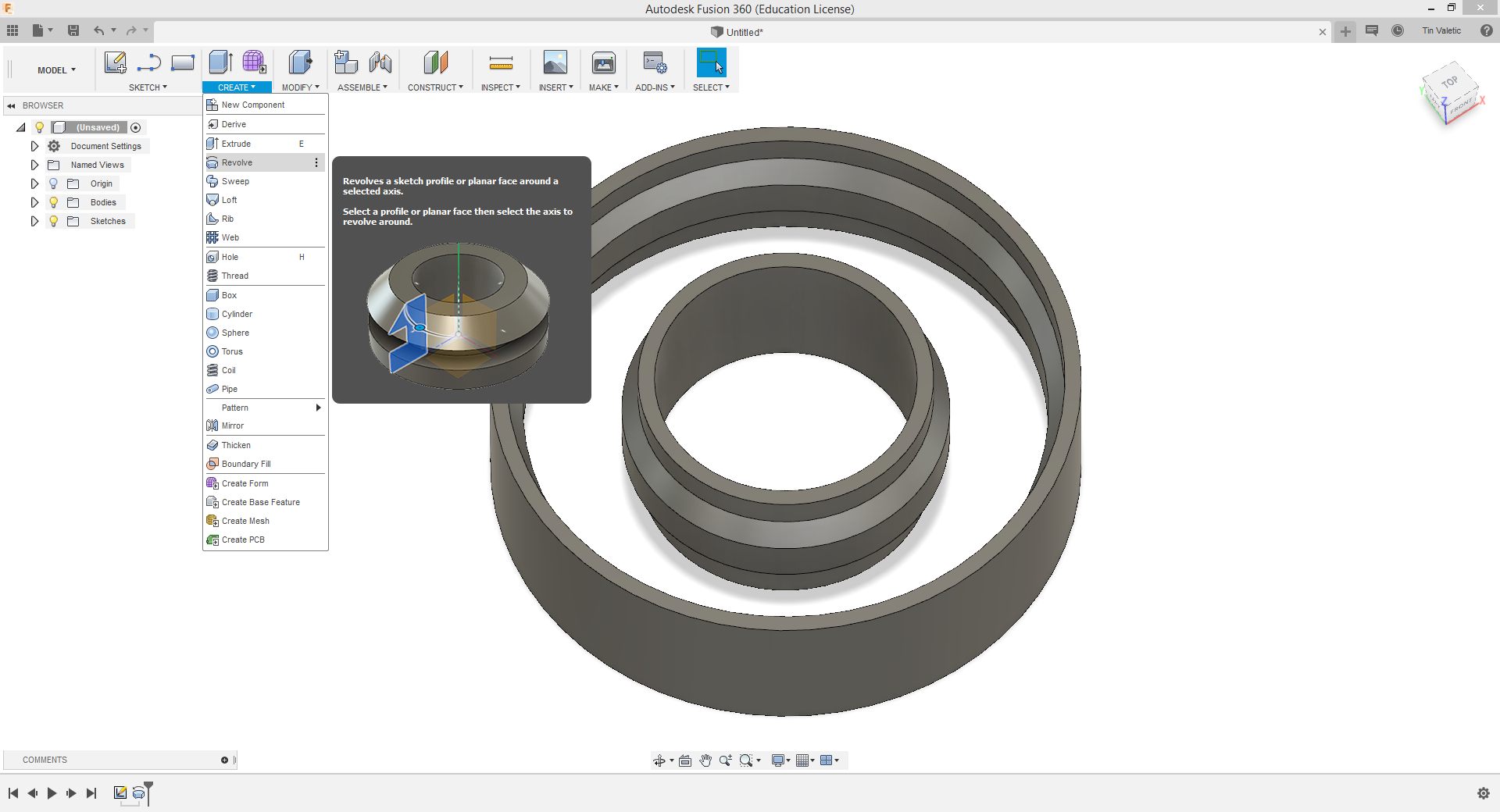
Task: Click the Scripts and Add-Ins icon
Action: (x=654, y=62)
